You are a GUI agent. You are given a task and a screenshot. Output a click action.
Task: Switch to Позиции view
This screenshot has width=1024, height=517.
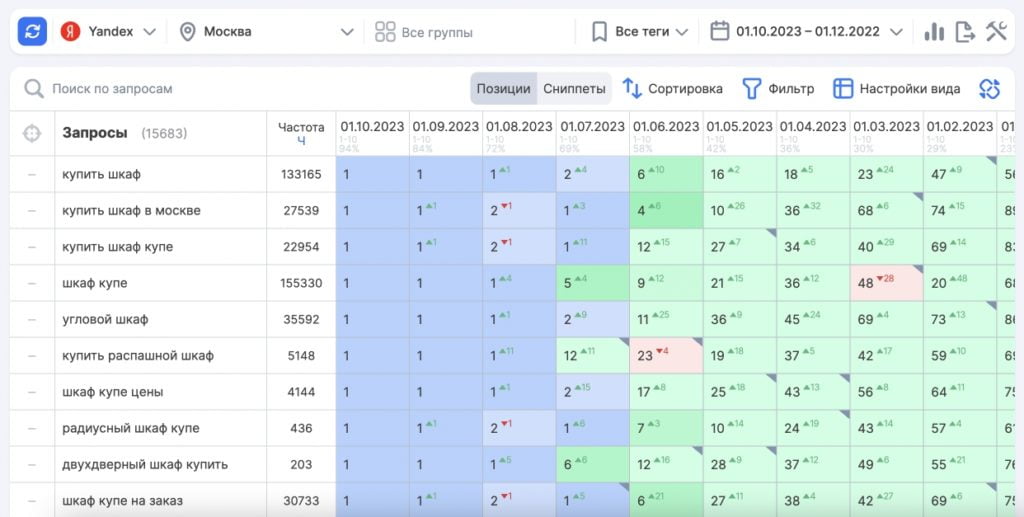pyautogui.click(x=503, y=89)
